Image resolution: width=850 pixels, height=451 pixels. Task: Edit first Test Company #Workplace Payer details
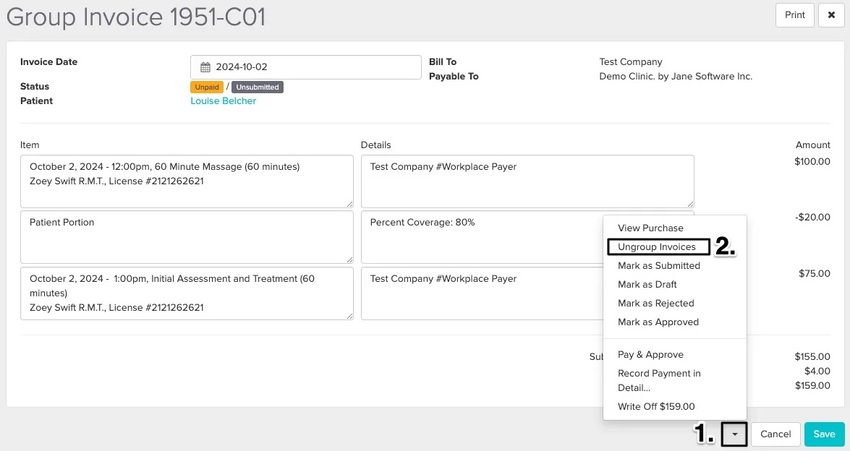pos(527,182)
